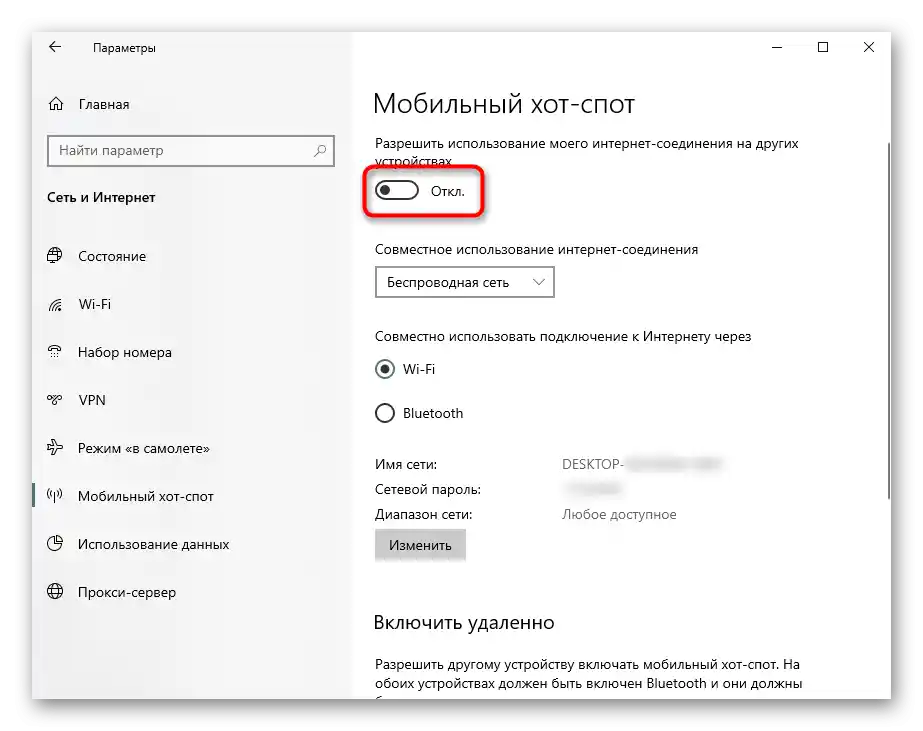Viewport: 923px width, 731px height.
Task: Close the Параметры window
Action: pos(869,47)
